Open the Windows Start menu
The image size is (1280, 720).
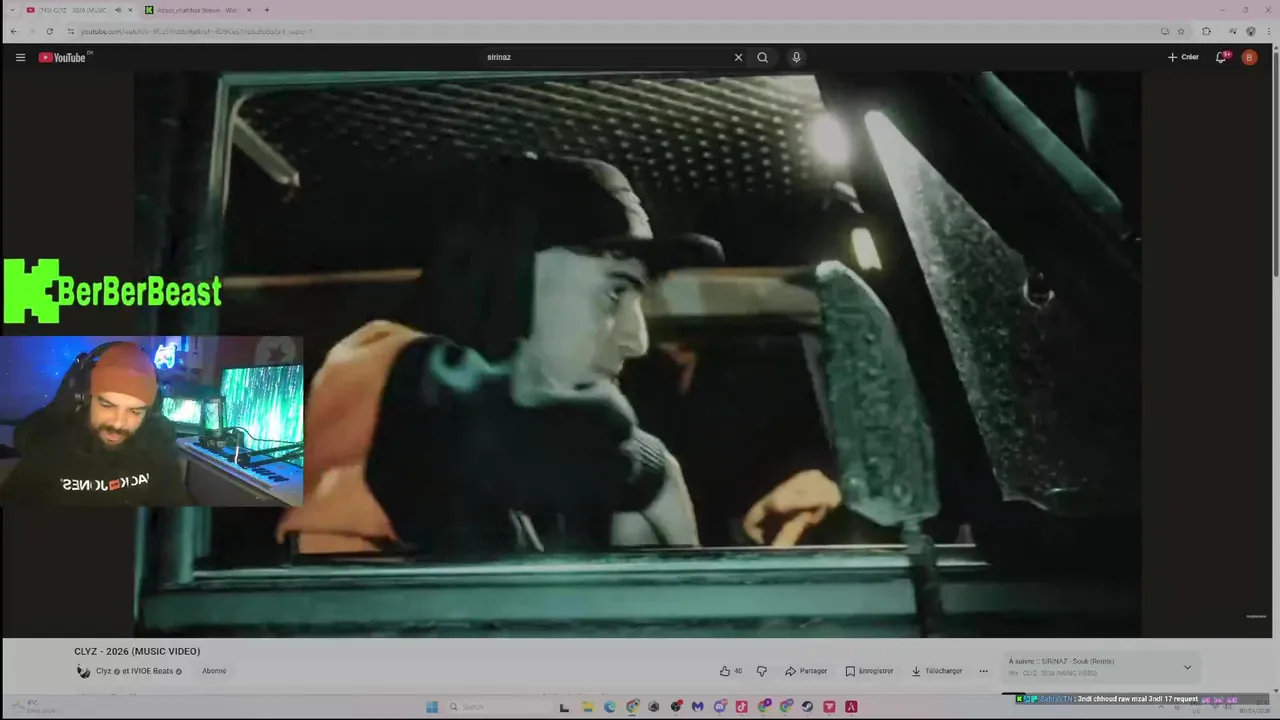432,707
